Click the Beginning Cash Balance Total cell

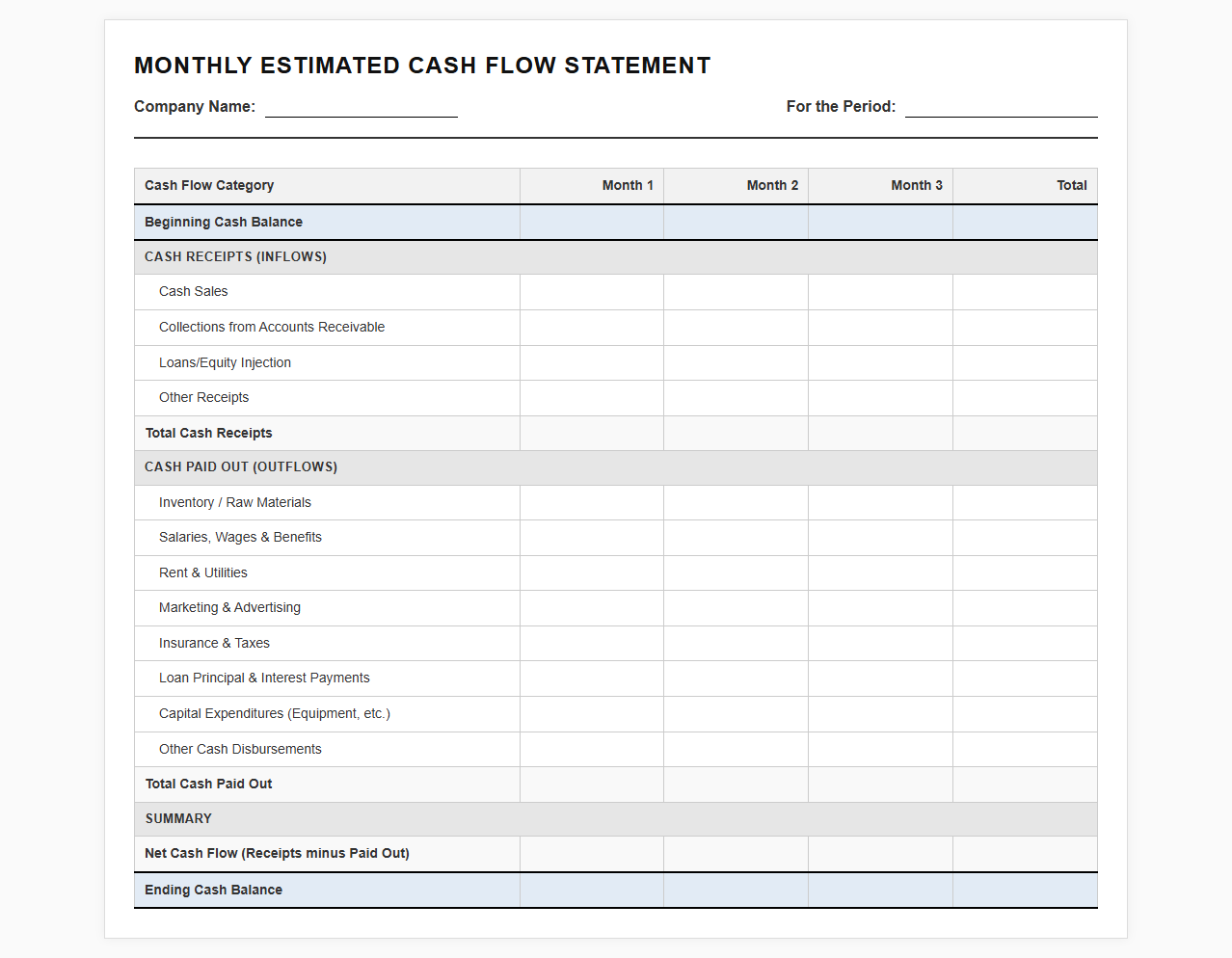click(1026, 223)
